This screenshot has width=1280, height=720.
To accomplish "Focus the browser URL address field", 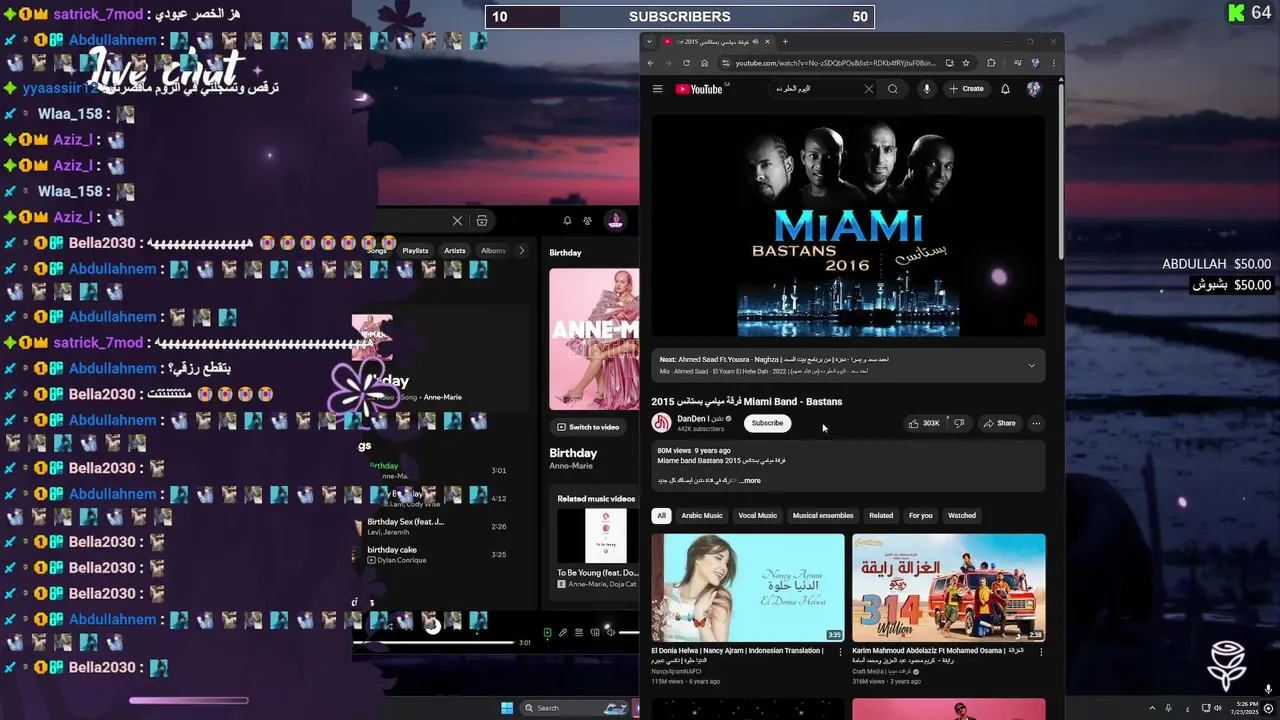I will click(x=835, y=63).
